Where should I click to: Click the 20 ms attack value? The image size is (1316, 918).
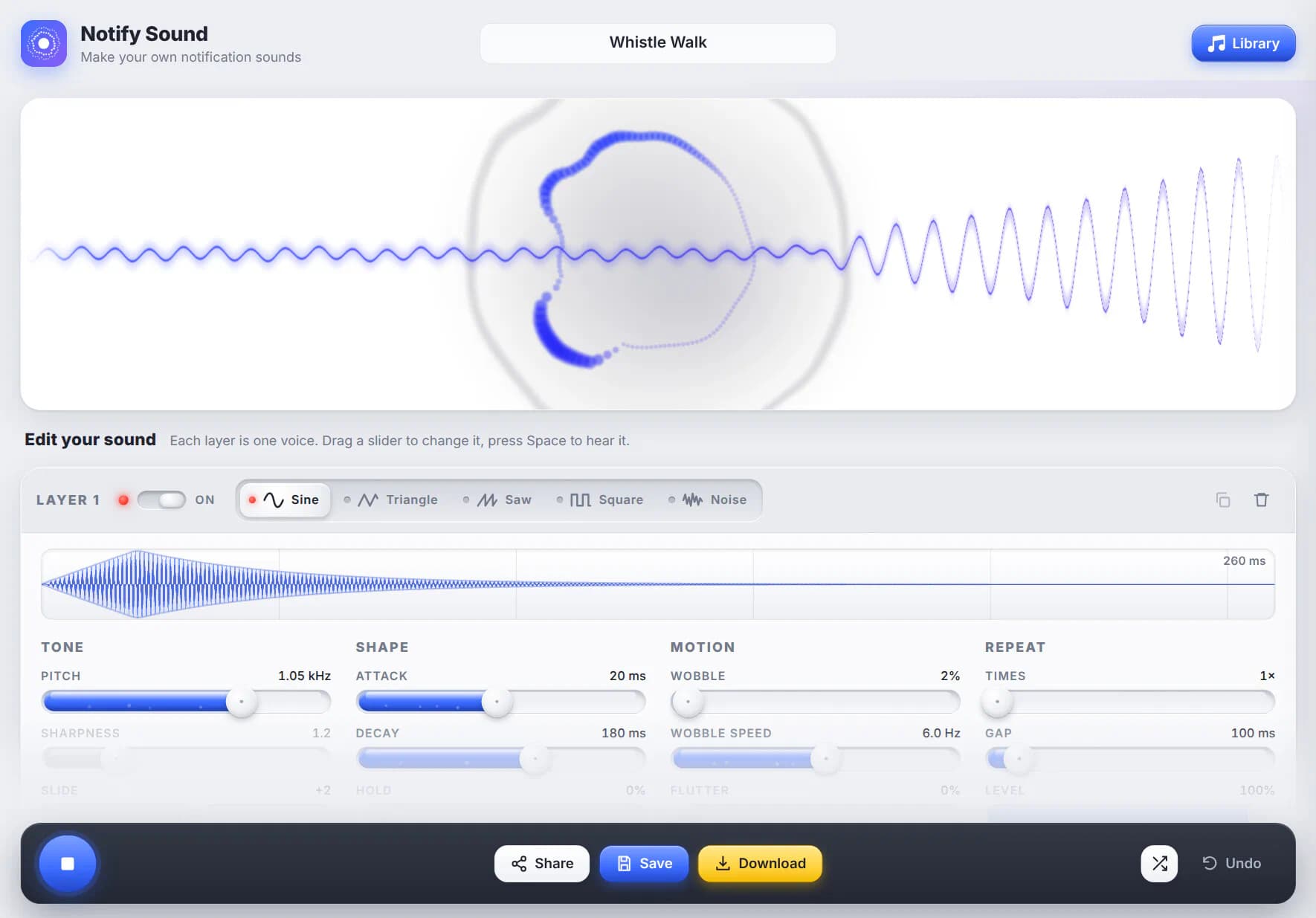tap(628, 676)
